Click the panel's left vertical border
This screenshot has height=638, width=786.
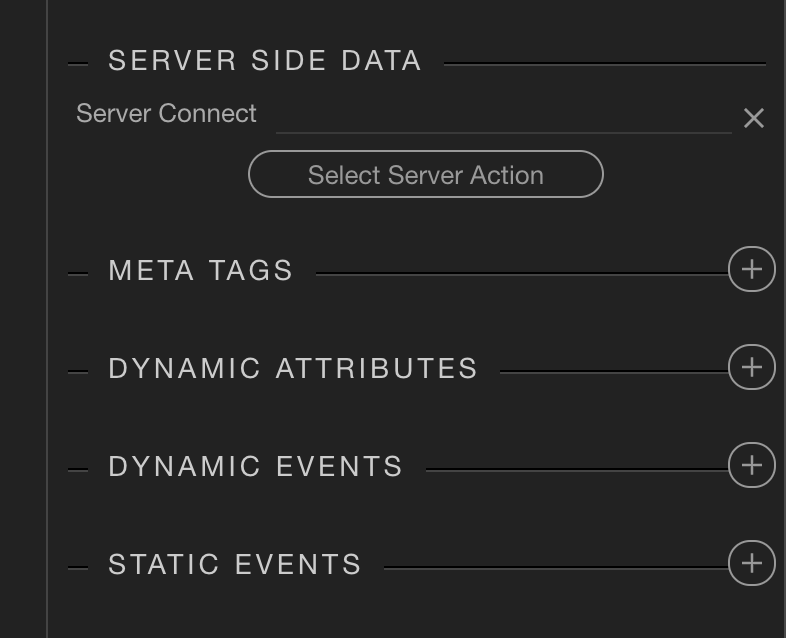point(47,319)
